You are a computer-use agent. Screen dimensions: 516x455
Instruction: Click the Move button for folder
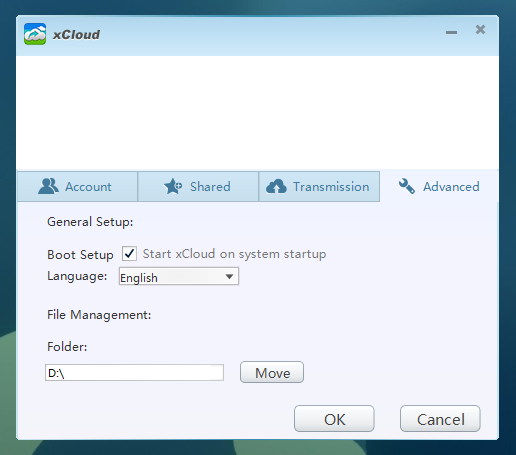(272, 372)
